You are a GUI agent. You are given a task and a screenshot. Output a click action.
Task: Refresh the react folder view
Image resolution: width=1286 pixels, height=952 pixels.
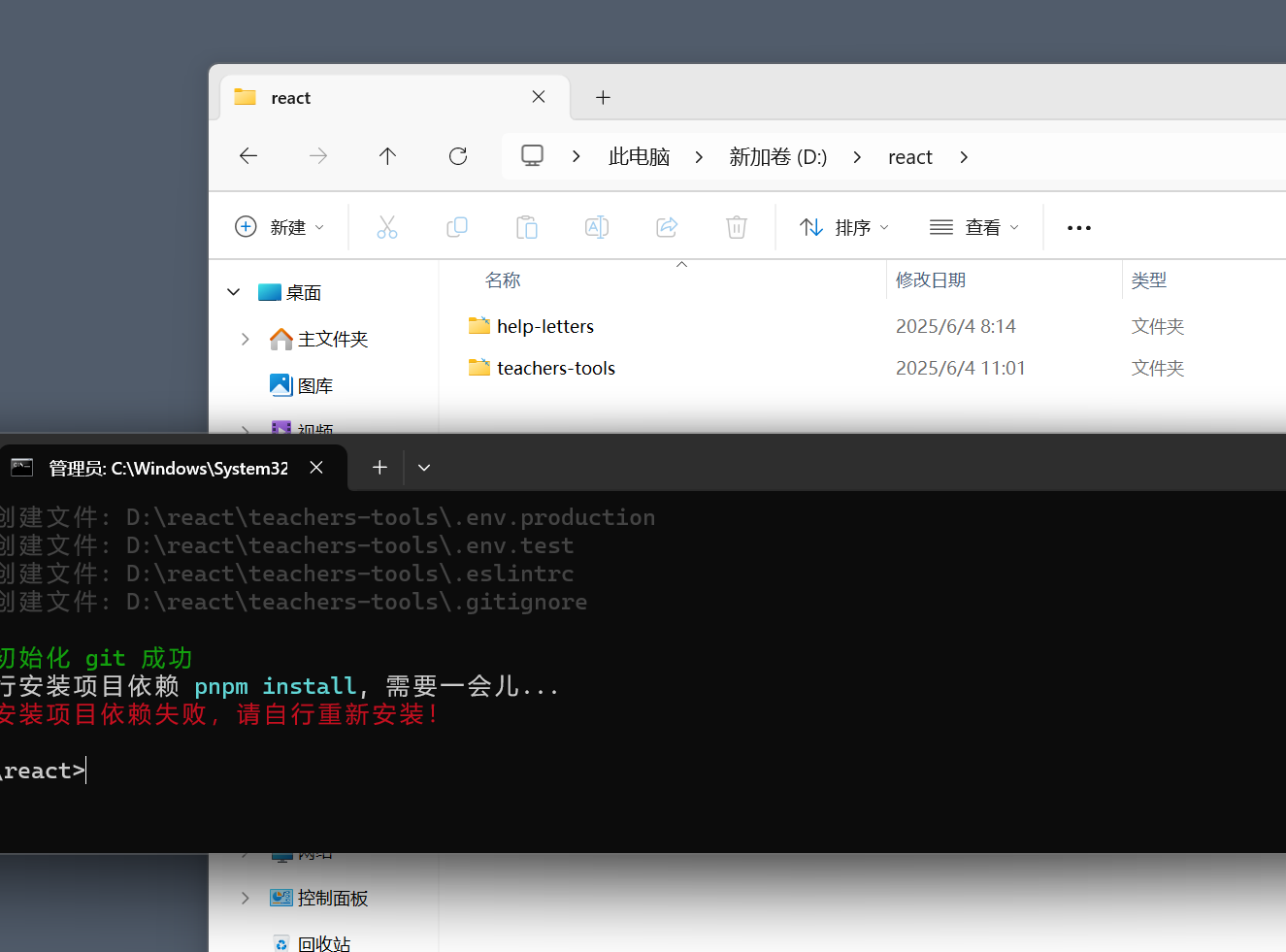(458, 156)
